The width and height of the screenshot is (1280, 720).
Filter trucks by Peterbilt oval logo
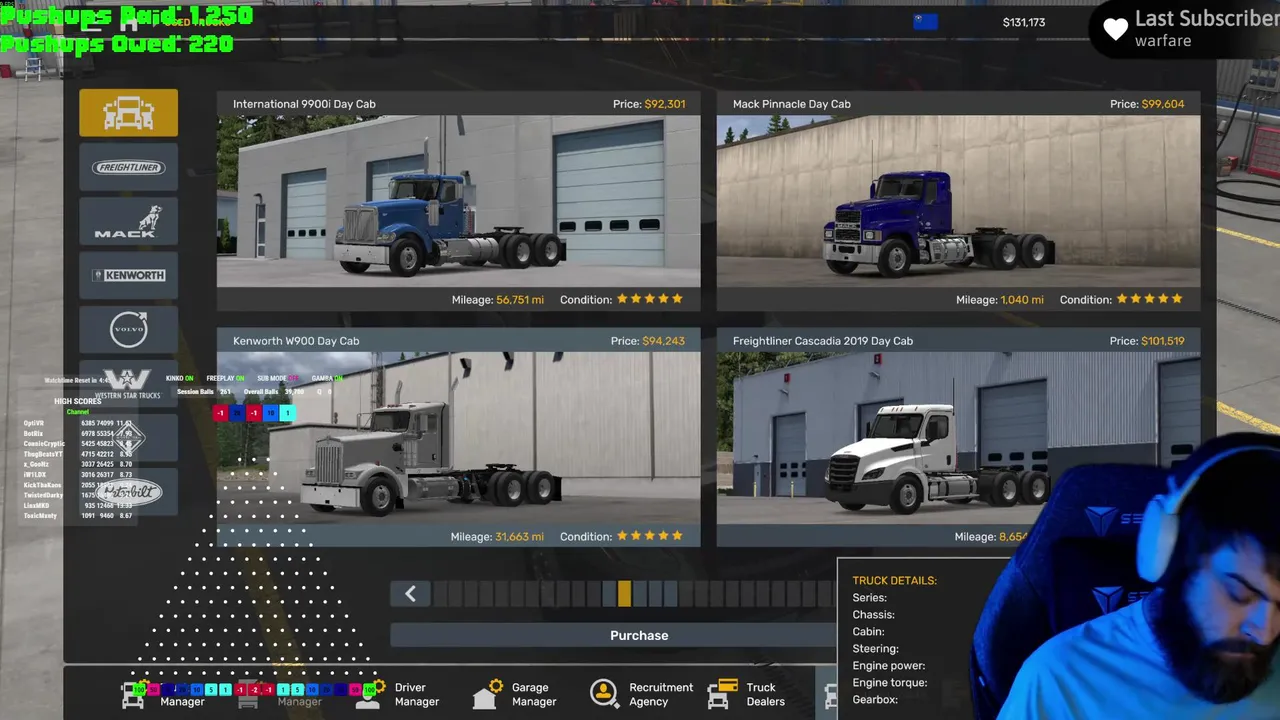[128, 491]
